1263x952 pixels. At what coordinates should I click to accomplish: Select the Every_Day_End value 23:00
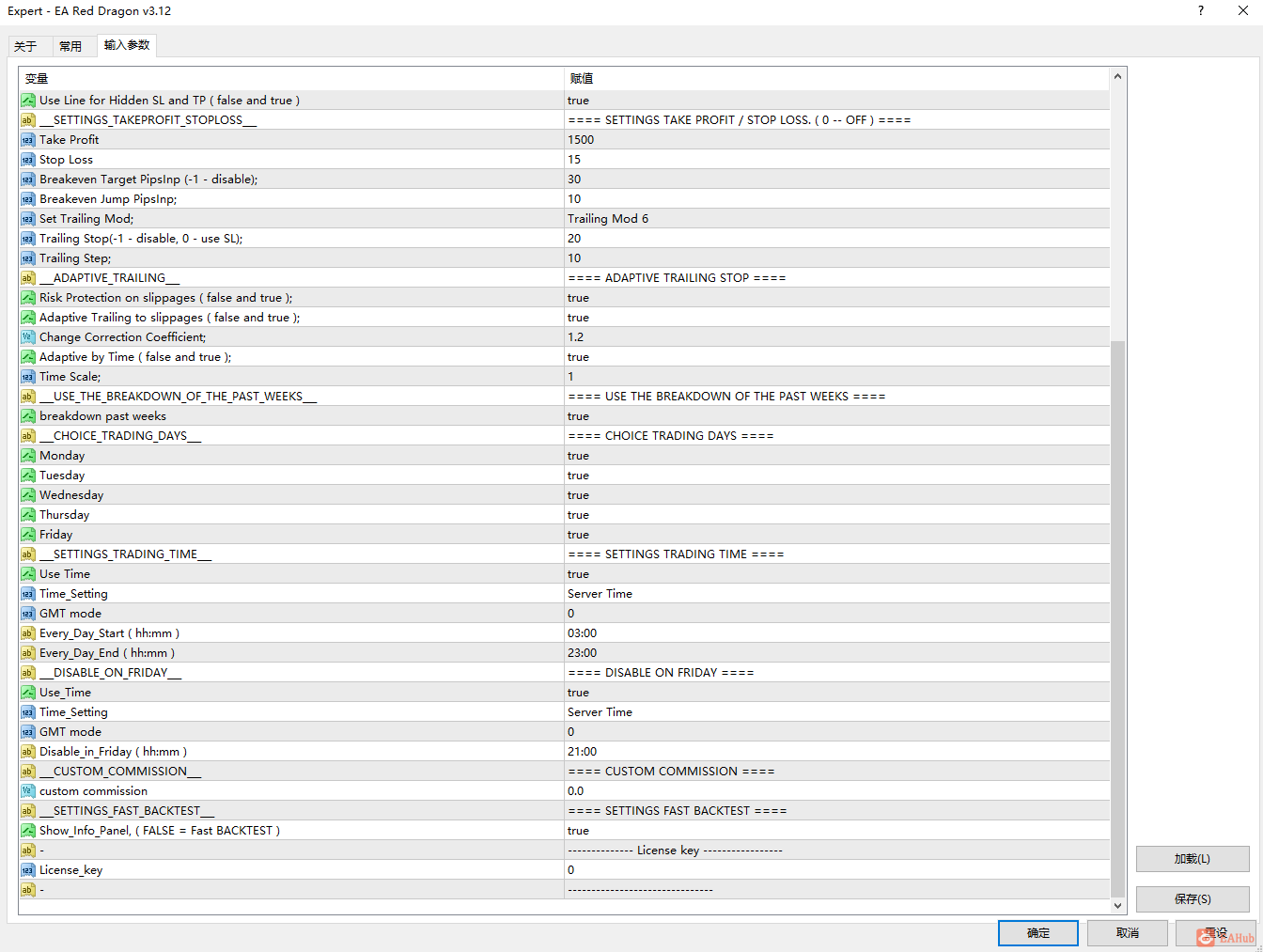click(x=582, y=653)
